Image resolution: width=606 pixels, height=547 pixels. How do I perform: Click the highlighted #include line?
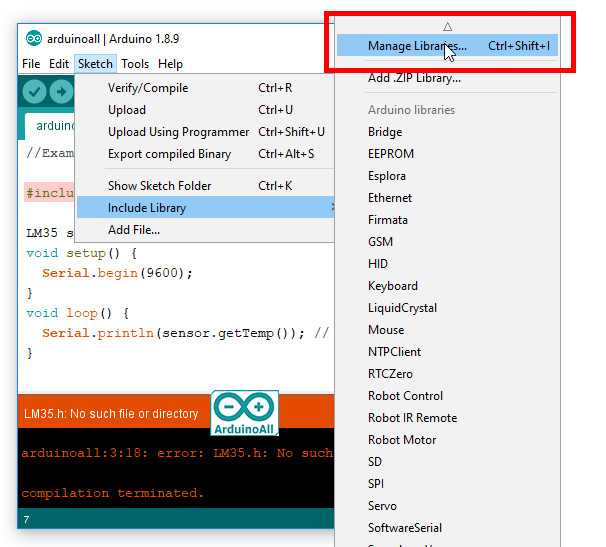[x=49, y=193]
